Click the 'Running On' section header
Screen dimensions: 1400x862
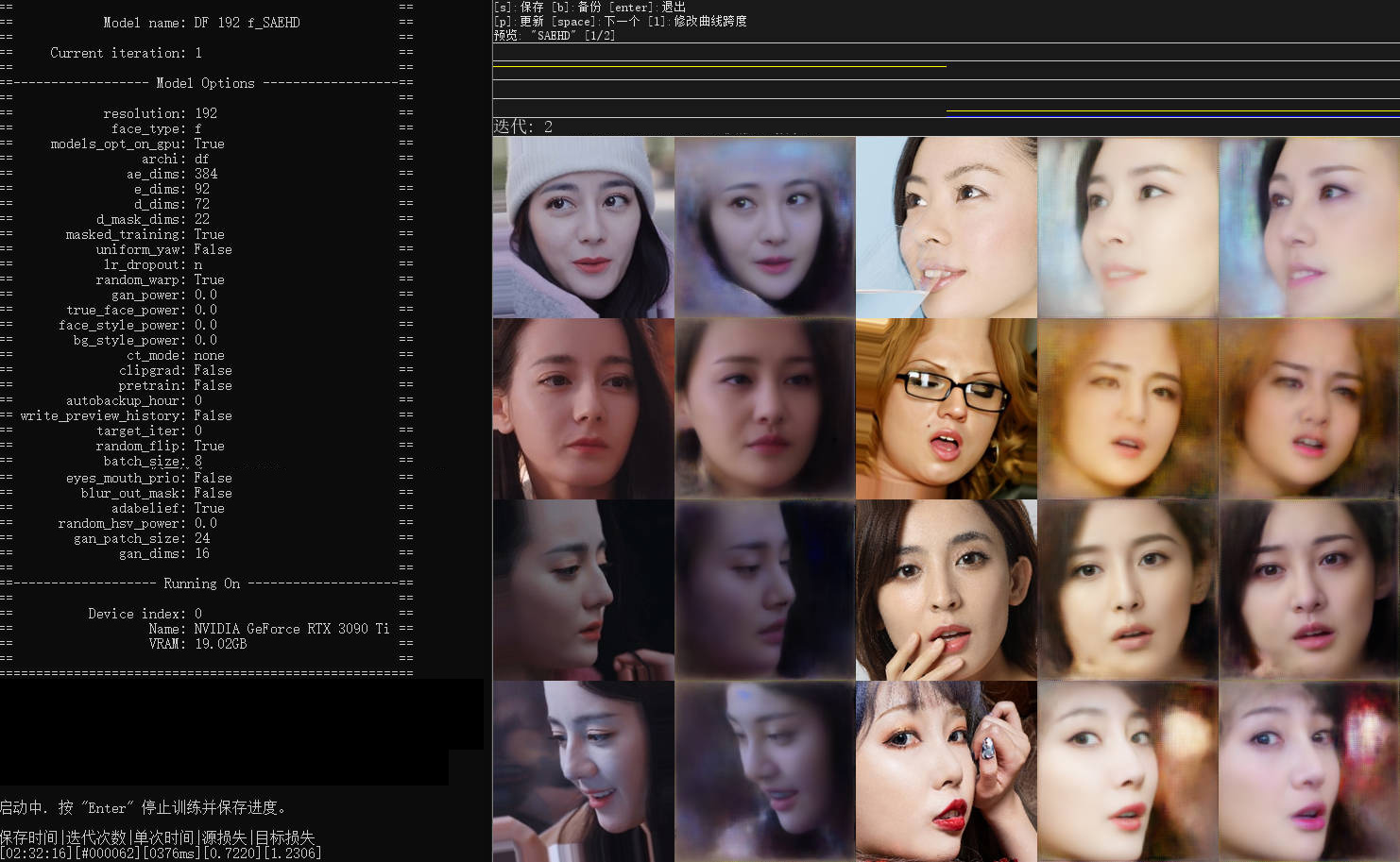click(201, 583)
